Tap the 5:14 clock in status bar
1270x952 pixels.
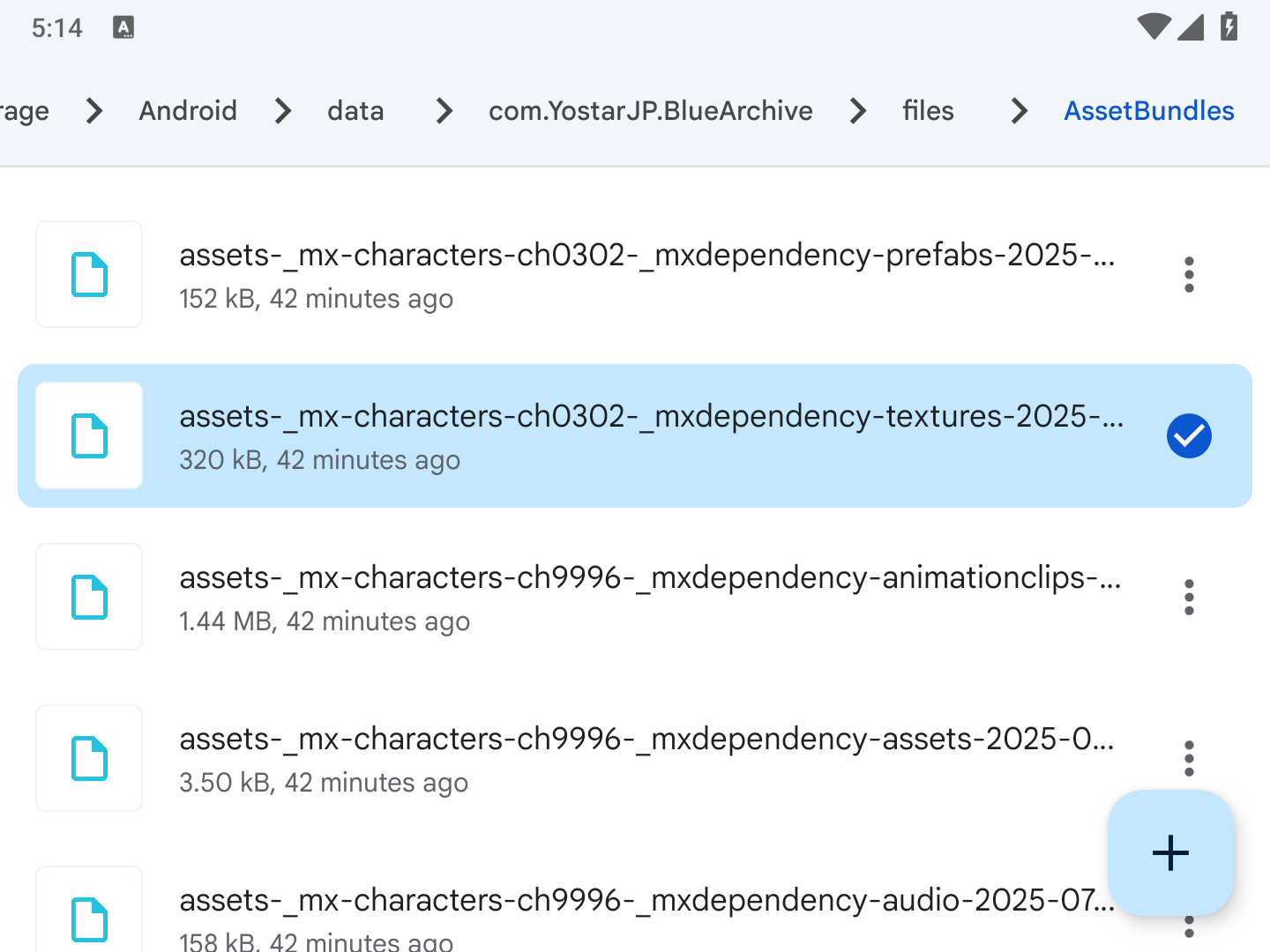tap(56, 28)
